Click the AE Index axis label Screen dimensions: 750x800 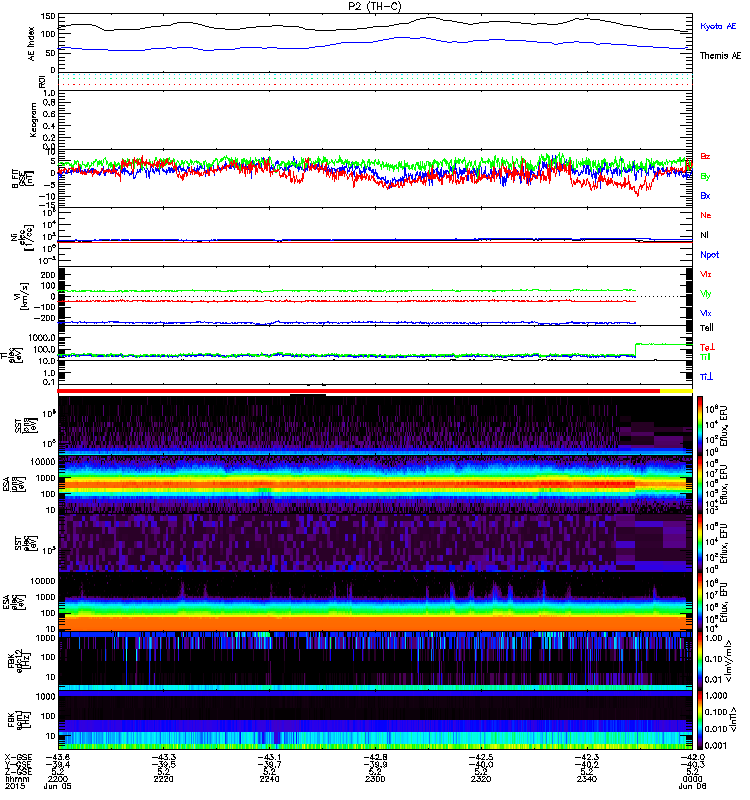[x=31, y=44]
